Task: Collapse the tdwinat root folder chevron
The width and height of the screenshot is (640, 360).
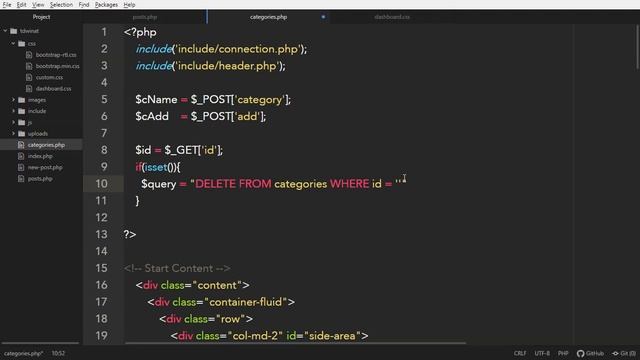Action: (5, 31)
